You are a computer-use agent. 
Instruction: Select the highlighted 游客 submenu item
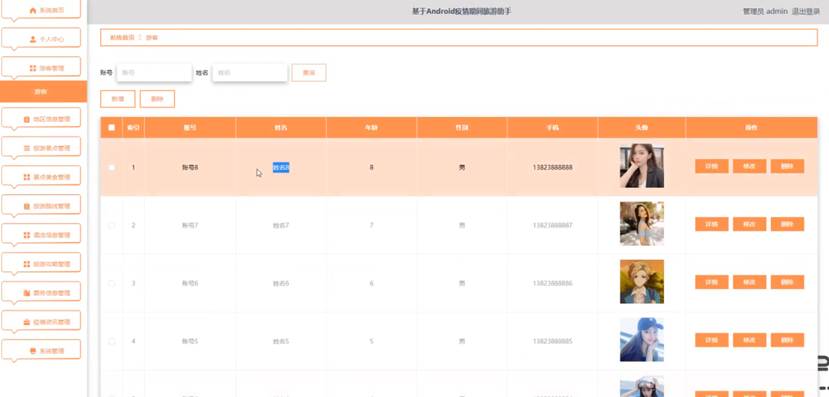coord(43,91)
